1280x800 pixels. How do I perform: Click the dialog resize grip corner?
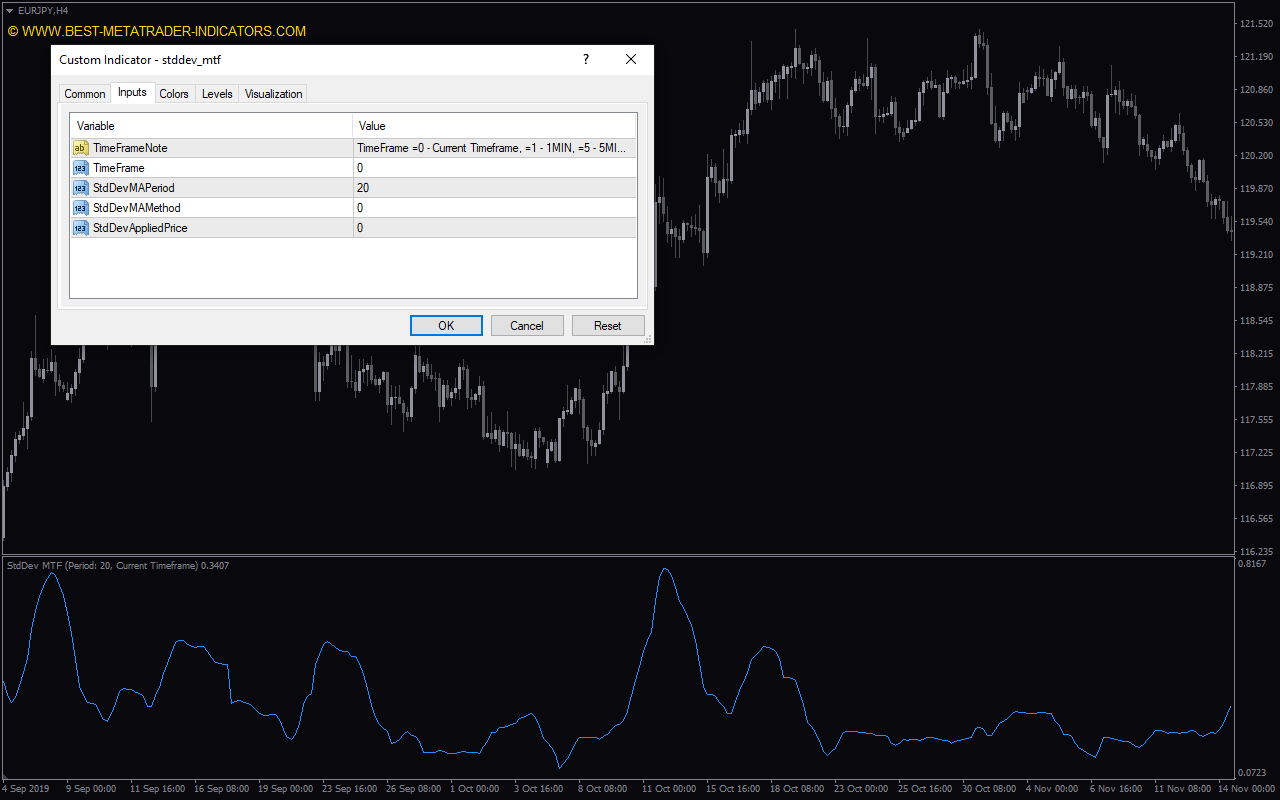point(648,340)
